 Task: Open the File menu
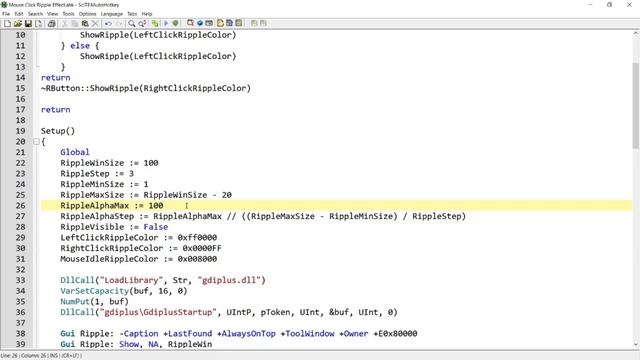(x=6, y=14)
